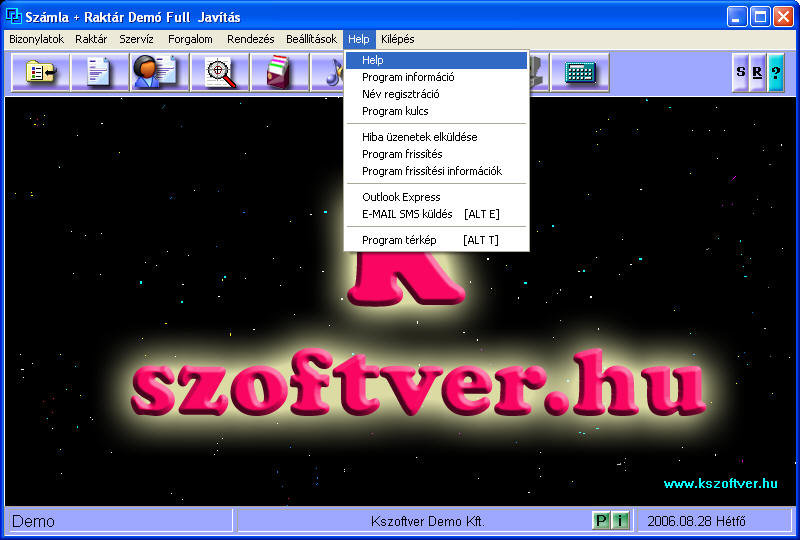Select Név regisztráció menu entry
The image size is (800, 540).
(437, 94)
